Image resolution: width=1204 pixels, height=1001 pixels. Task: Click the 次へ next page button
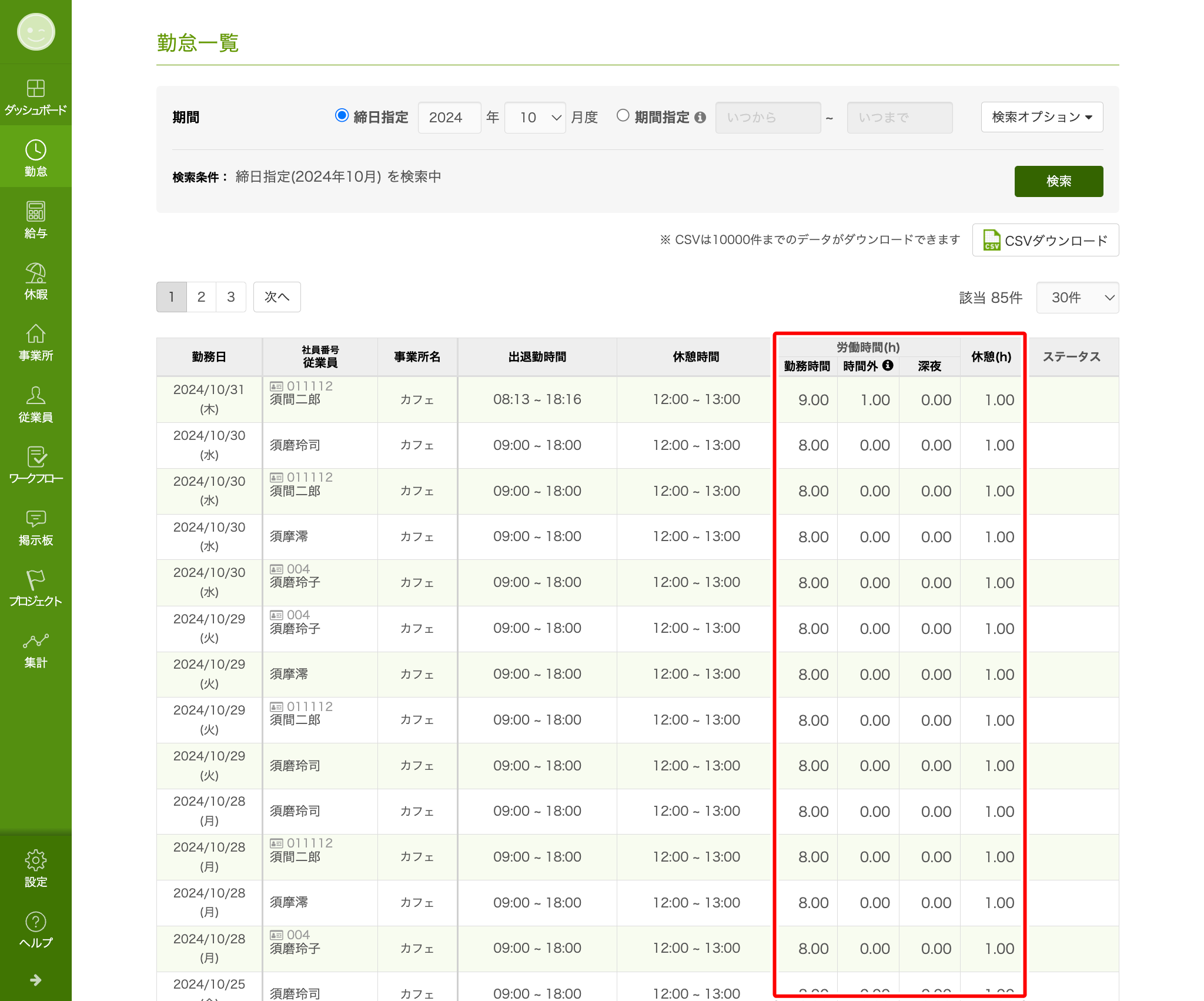[277, 297]
